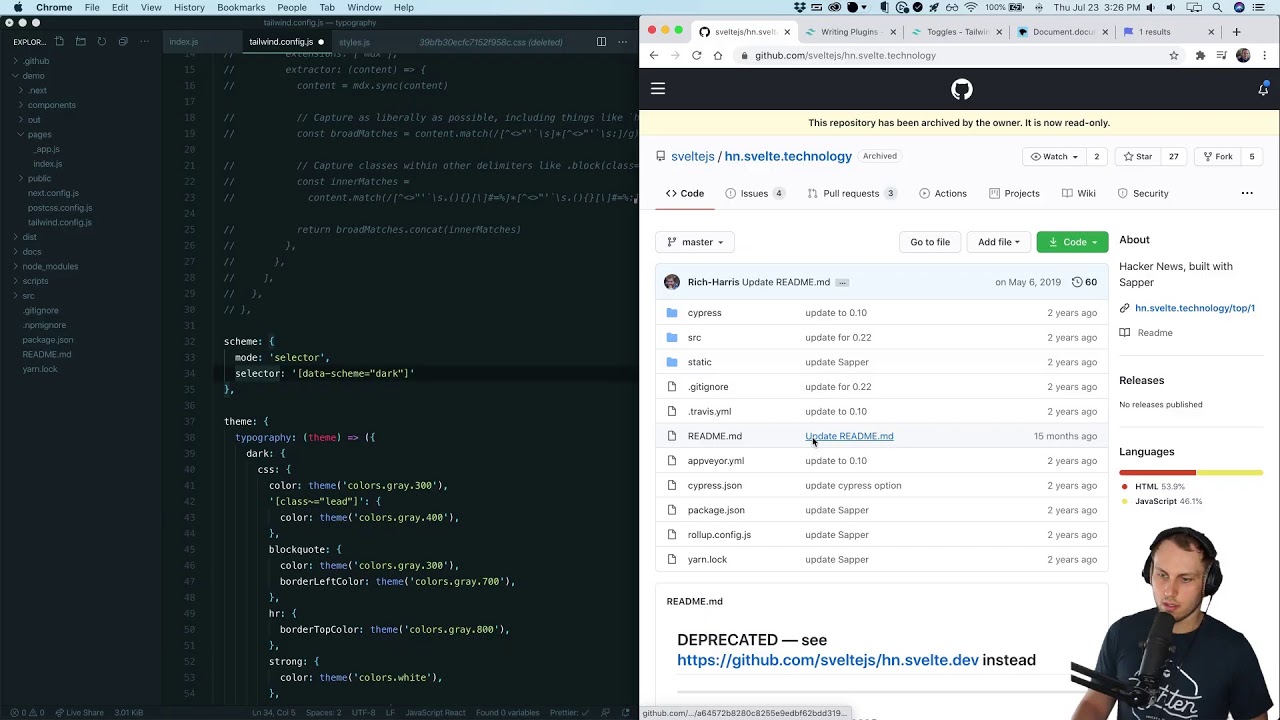Open the sveltejs organization link

[x=693, y=157]
